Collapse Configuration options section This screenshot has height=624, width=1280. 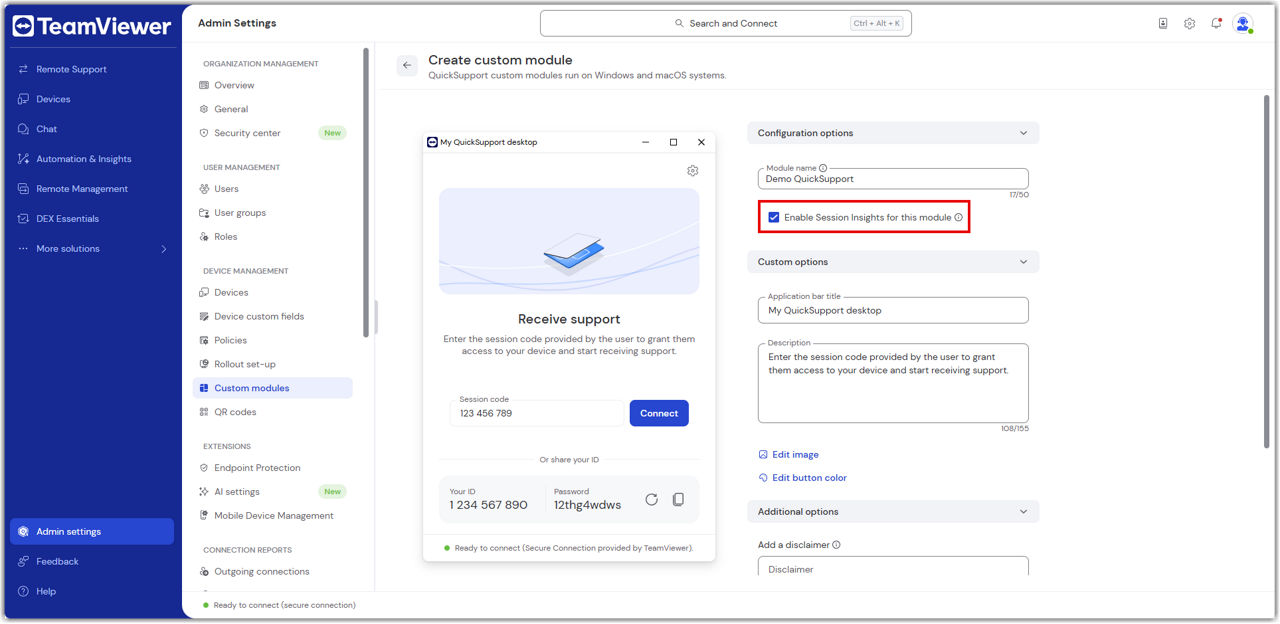(1023, 133)
